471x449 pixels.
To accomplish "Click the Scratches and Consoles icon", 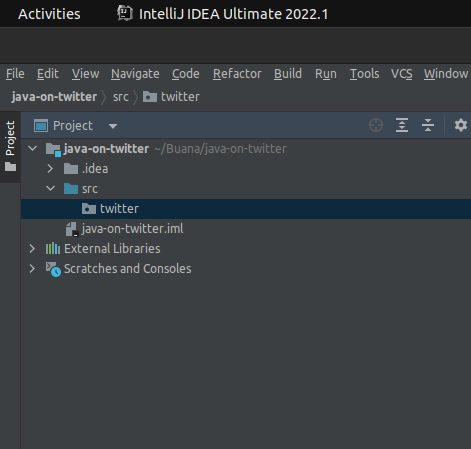I will [x=53, y=269].
